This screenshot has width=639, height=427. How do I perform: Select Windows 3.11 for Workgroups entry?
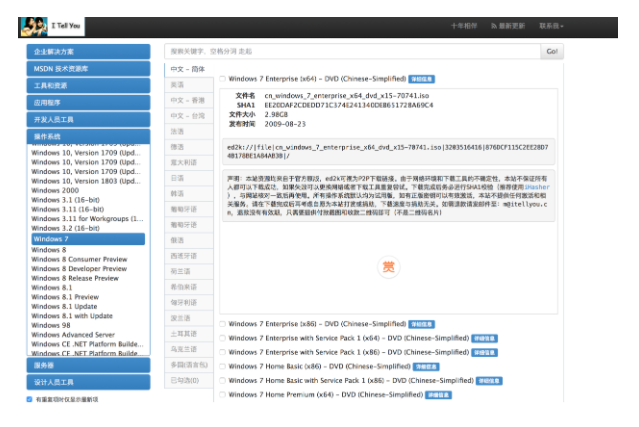tap(87, 218)
